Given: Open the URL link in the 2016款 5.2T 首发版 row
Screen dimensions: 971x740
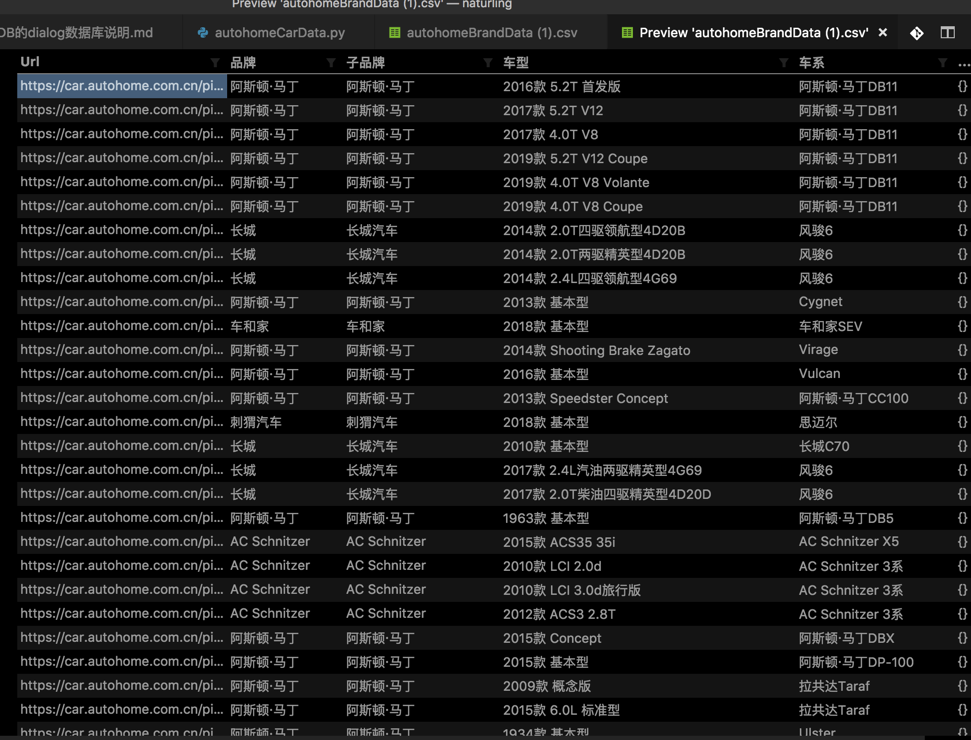Looking at the screenshot, I should 122,86.
